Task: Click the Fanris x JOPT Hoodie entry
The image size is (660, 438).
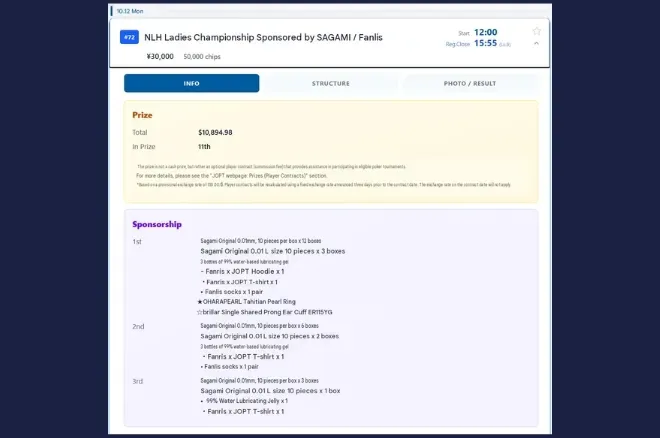Action: pyautogui.click(x=242, y=271)
